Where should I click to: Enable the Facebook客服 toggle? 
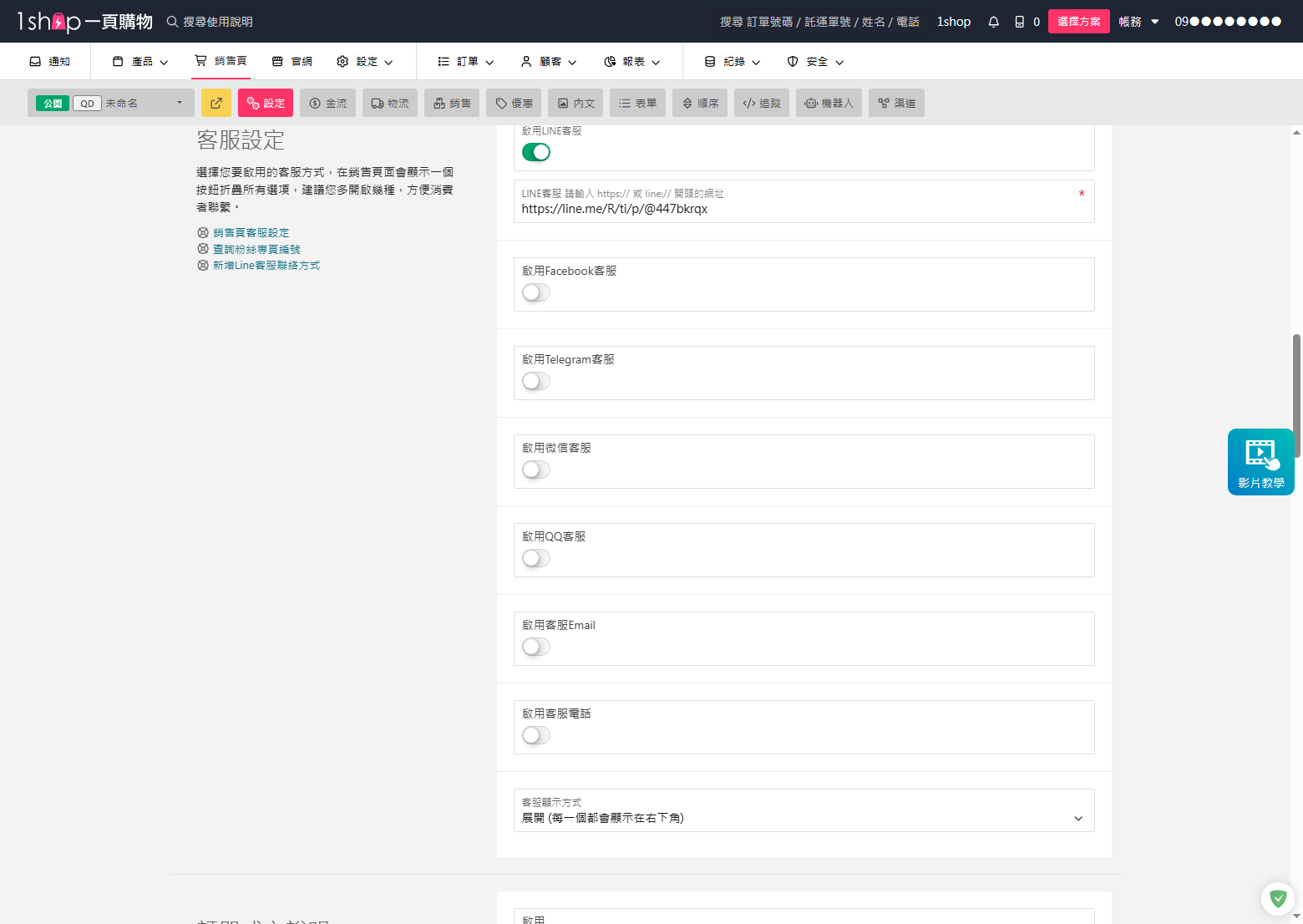coord(535,292)
